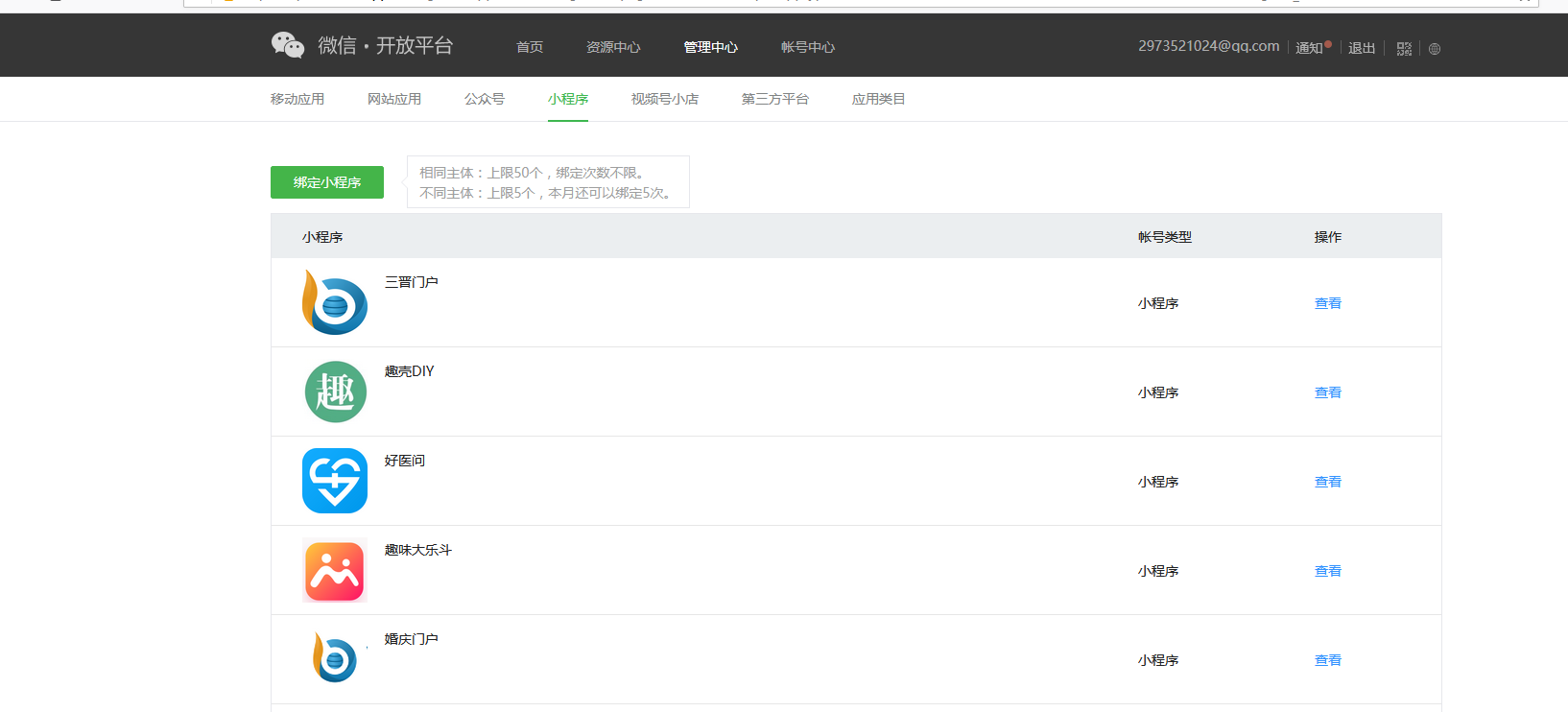Click the 不同主体 binding limit note

click(547, 193)
